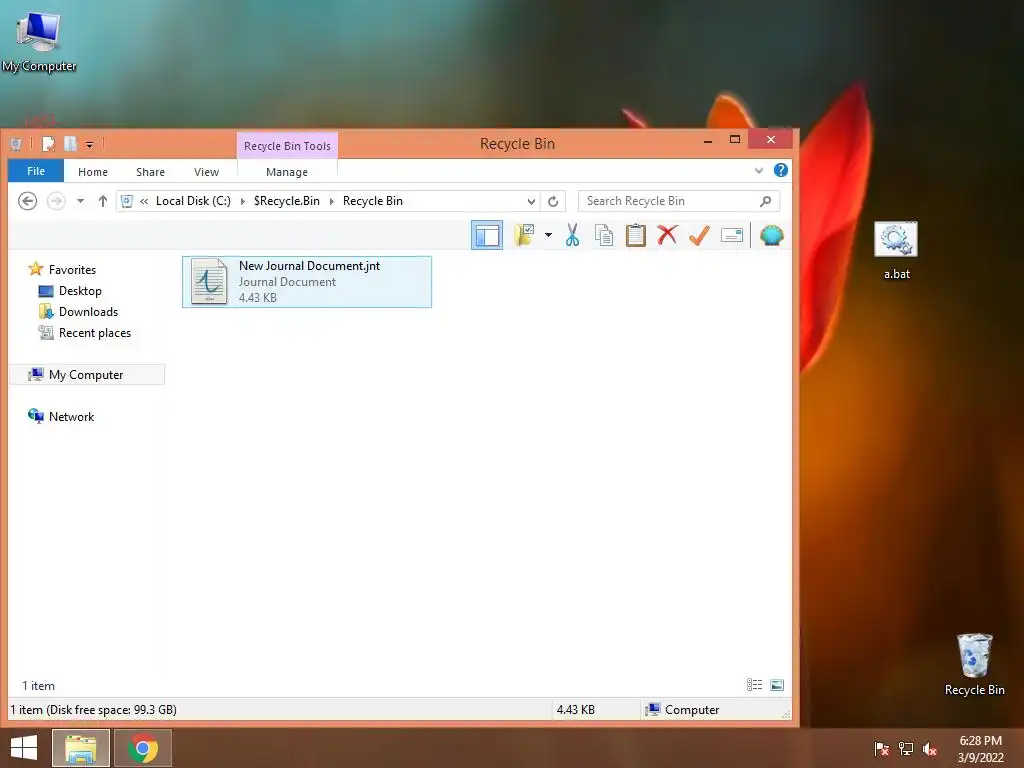This screenshot has height=768, width=1024.
Task: Go up one folder level
Action: [103, 201]
